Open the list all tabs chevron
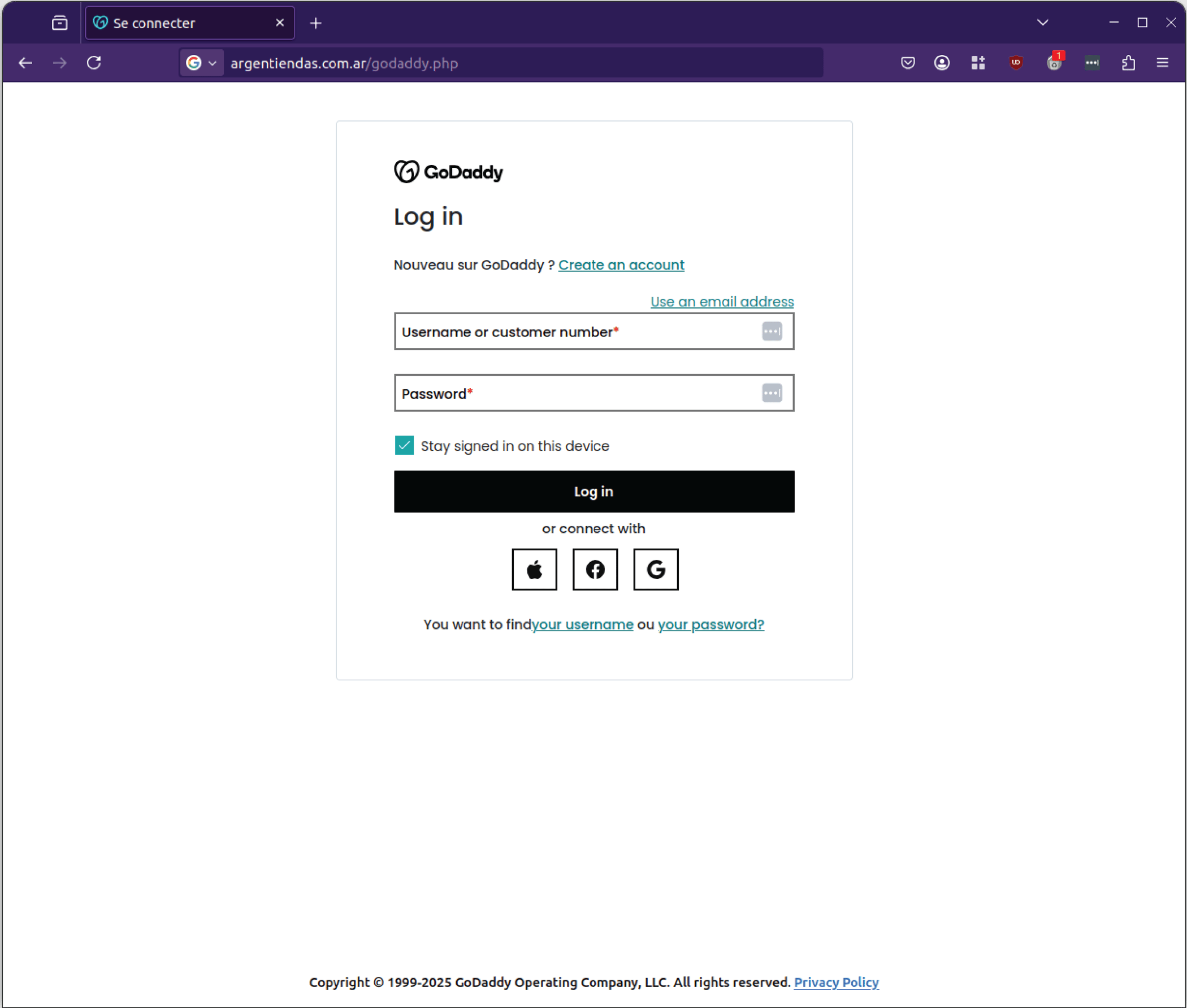 coord(1042,23)
